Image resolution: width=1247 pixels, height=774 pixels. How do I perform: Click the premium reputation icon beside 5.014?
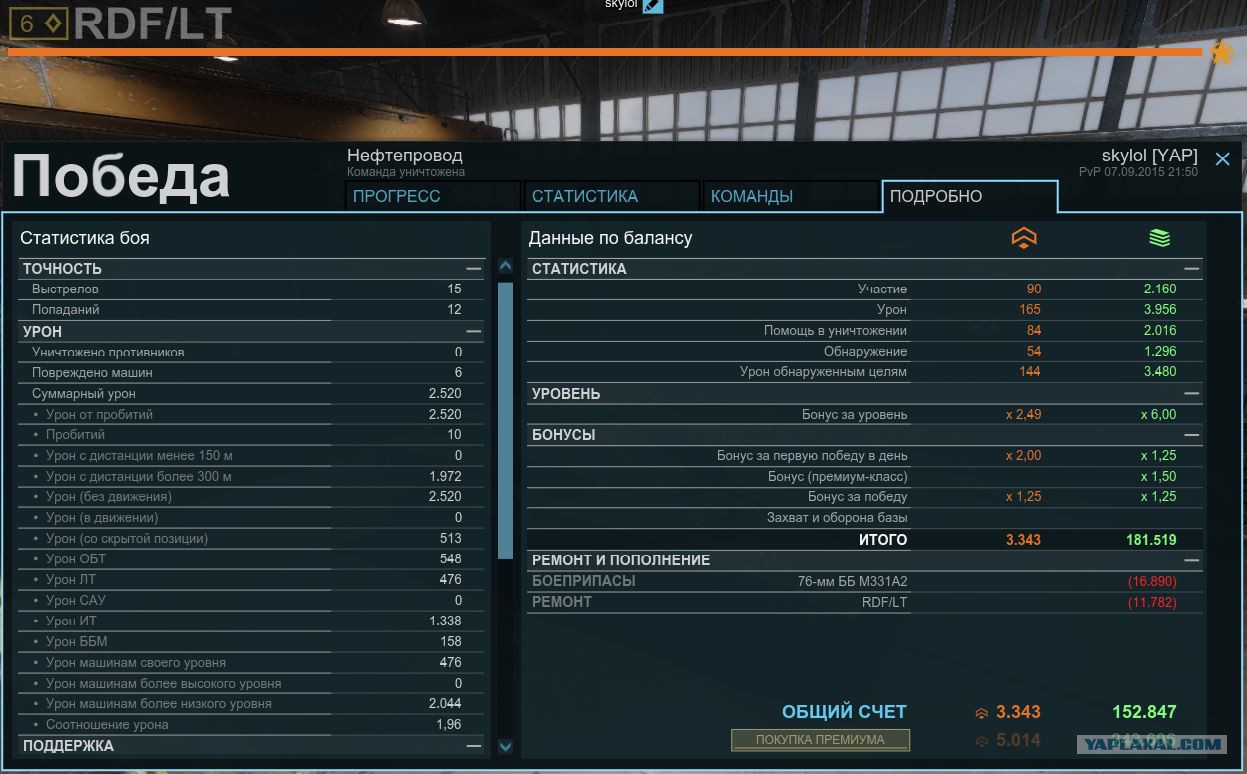982,741
